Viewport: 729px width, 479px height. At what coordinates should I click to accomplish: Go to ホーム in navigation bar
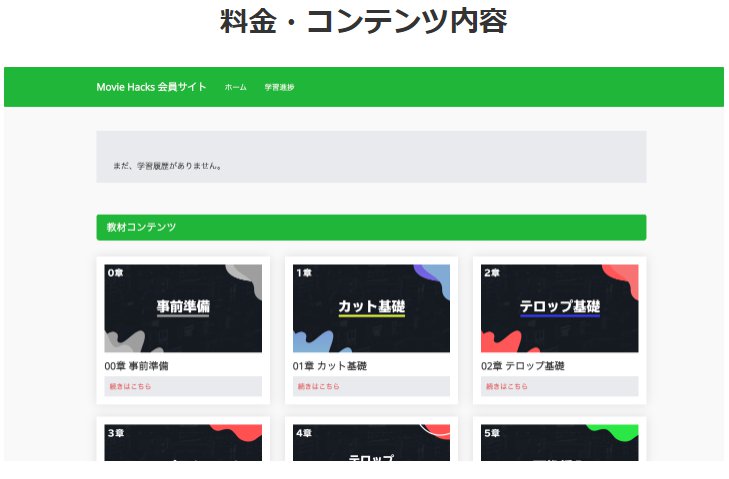236,87
